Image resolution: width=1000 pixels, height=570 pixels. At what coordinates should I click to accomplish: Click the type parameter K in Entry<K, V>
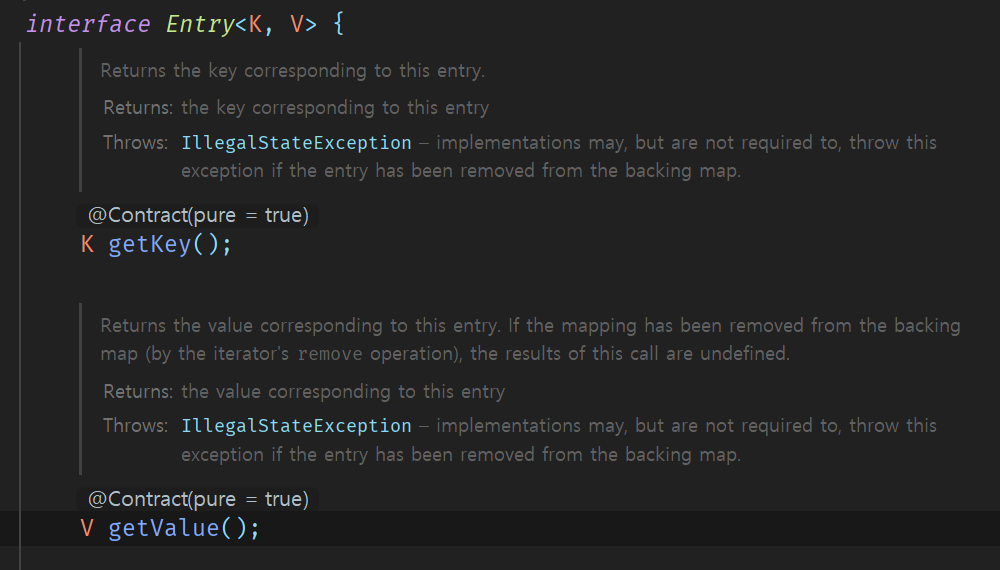(x=255, y=24)
